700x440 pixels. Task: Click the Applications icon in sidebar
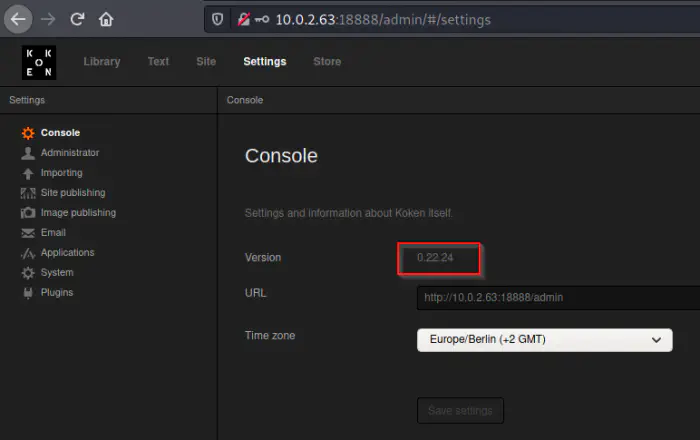[28, 253]
